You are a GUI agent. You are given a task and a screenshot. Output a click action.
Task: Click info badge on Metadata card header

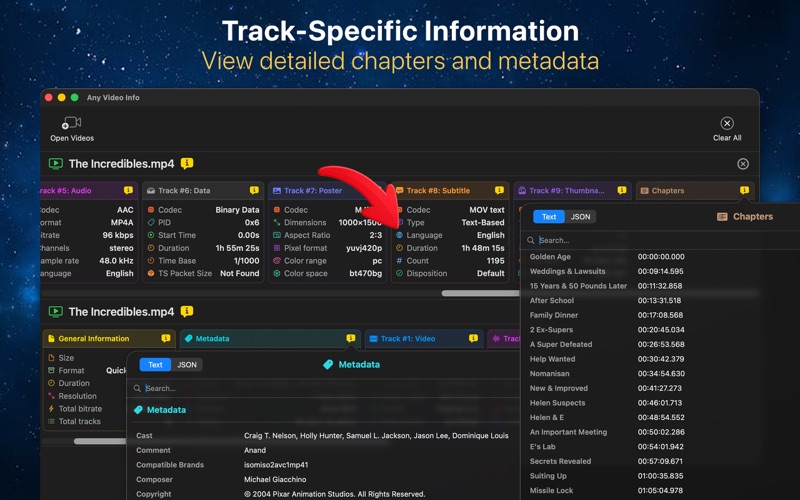tap(351, 338)
